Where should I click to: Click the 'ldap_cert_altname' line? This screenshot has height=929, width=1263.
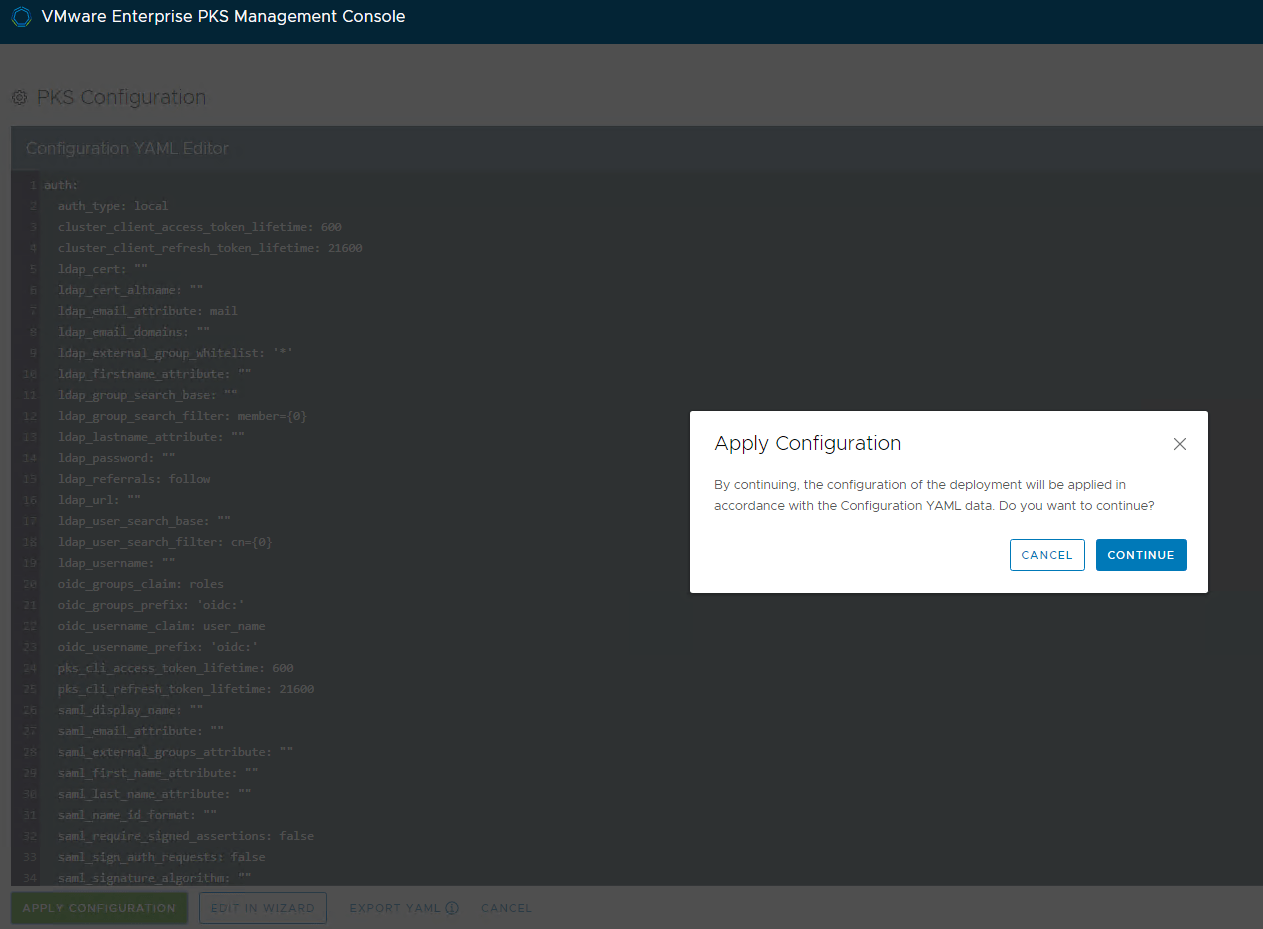click(x=131, y=290)
